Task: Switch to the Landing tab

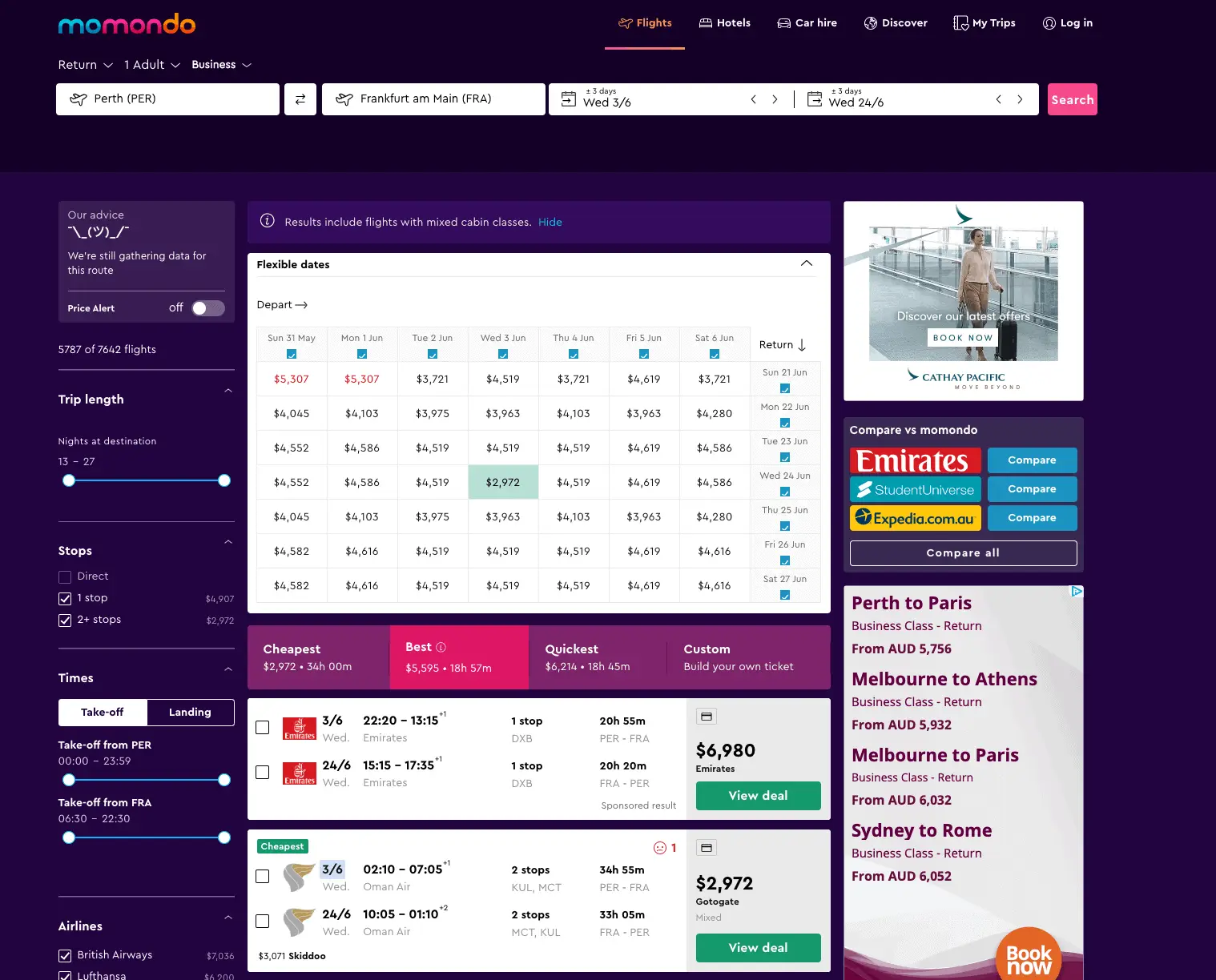Action: pos(190,712)
